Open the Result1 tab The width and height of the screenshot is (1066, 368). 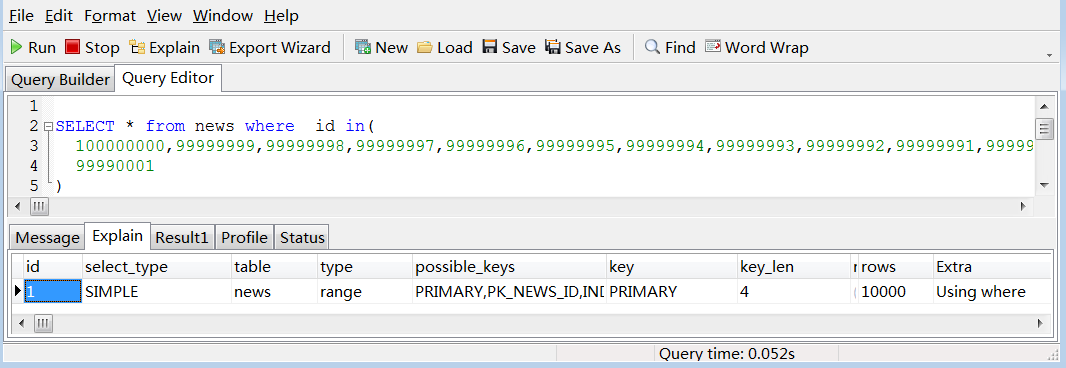182,237
